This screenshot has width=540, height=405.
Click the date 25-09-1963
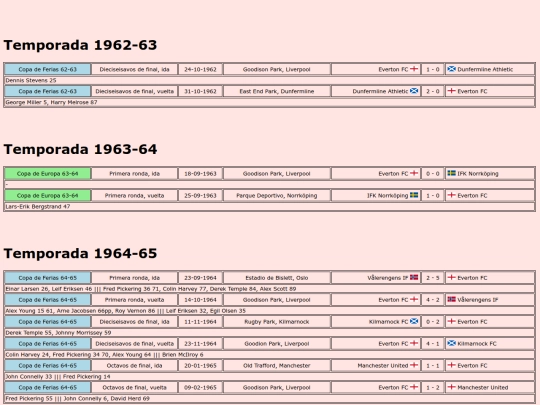coord(200,196)
